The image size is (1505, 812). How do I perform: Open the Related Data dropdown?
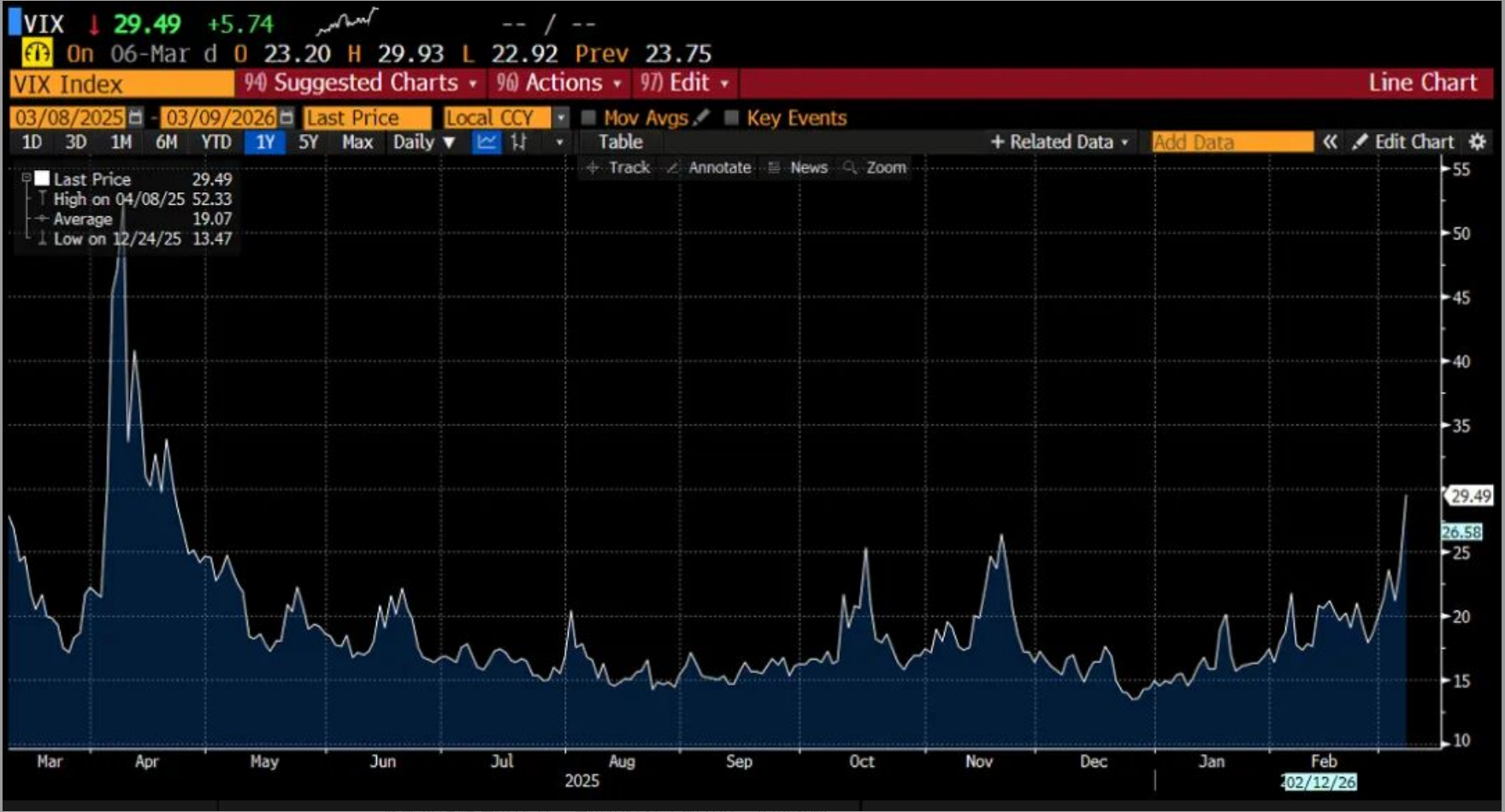(1059, 142)
